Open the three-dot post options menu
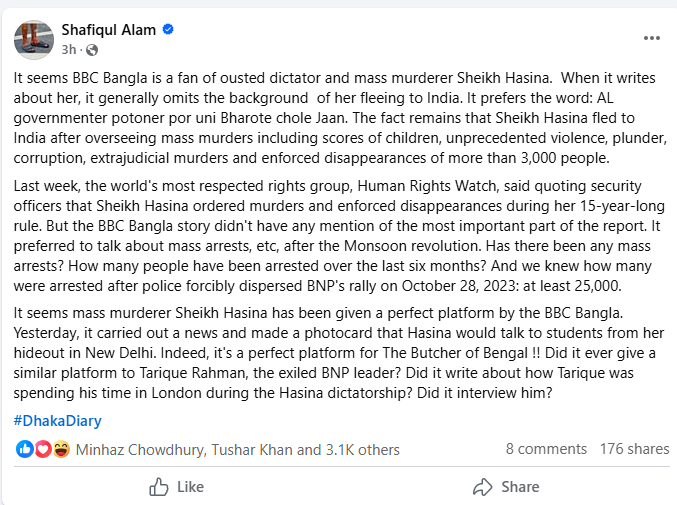Screen dimensions: 677x505 click(x=652, y=38)
